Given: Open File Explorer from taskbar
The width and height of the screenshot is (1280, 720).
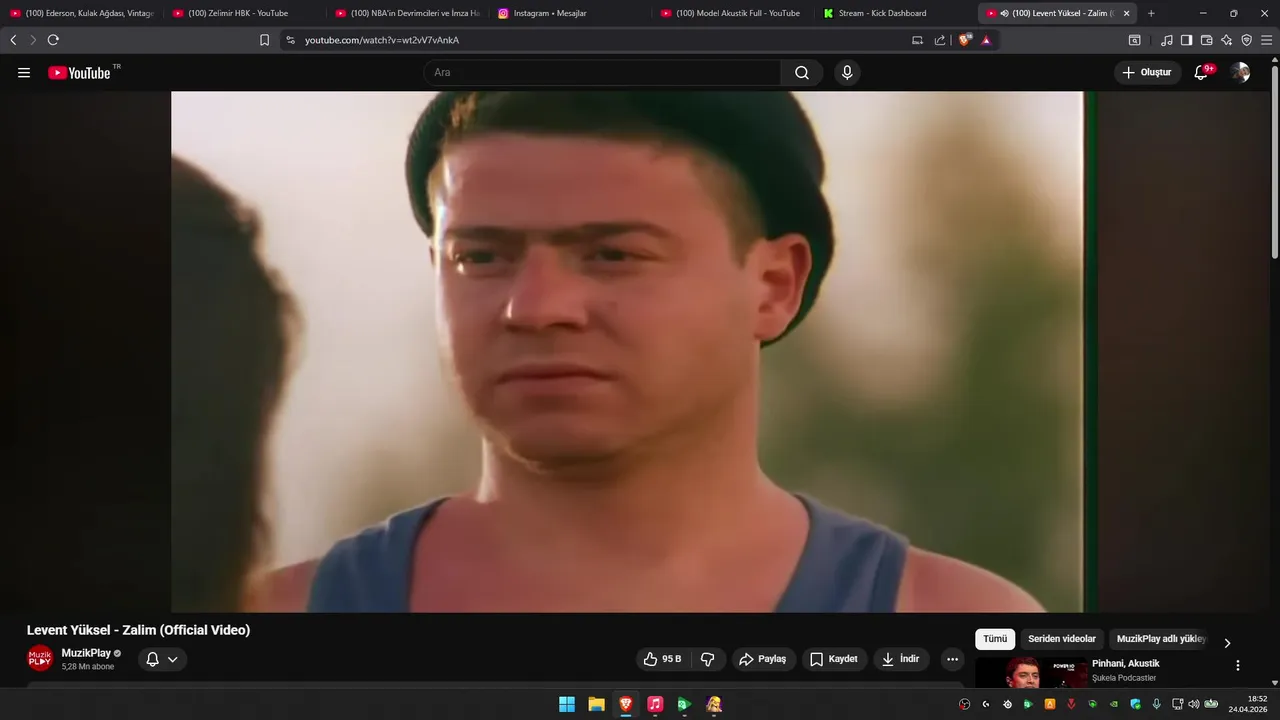Looking at the screenshot, I should (x=596, y=704).
